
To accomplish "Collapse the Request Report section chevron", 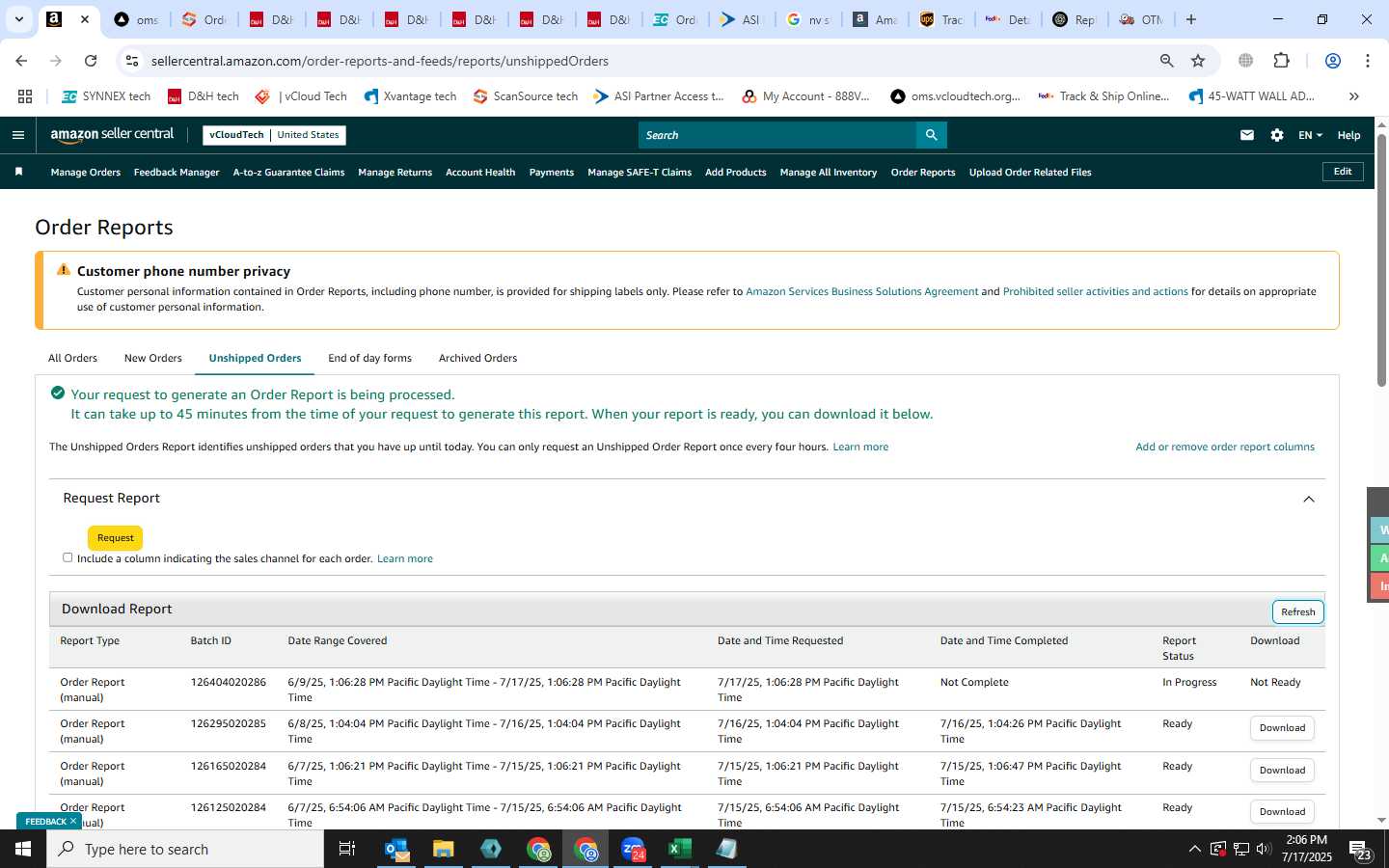I will pos(1309,499).
